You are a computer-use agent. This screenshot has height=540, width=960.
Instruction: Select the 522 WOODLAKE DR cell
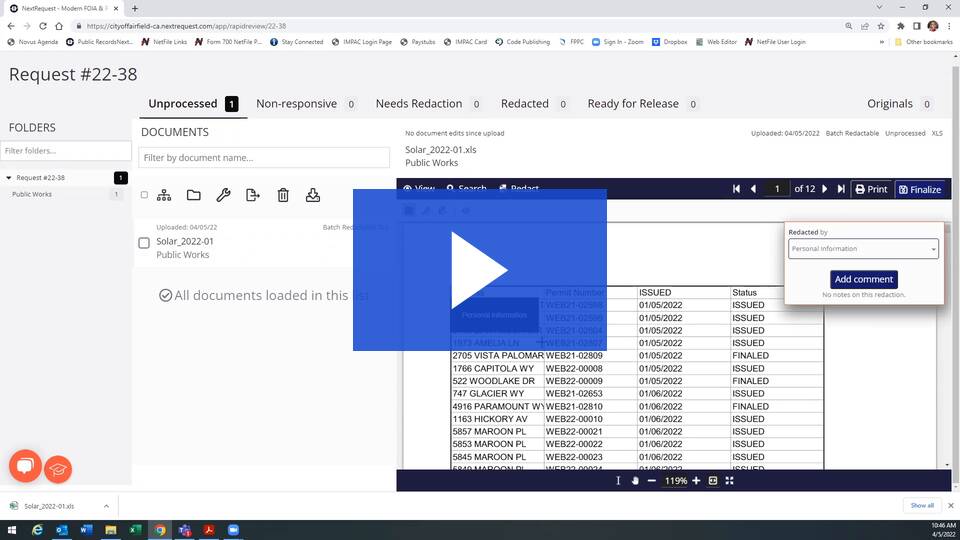(497, 381)
